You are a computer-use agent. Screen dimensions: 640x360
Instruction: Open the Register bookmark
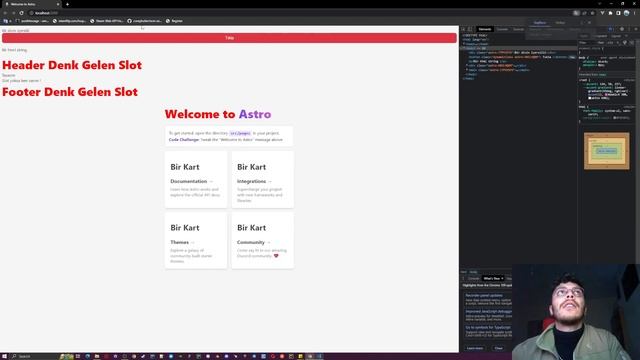click(x=174, y=21)
